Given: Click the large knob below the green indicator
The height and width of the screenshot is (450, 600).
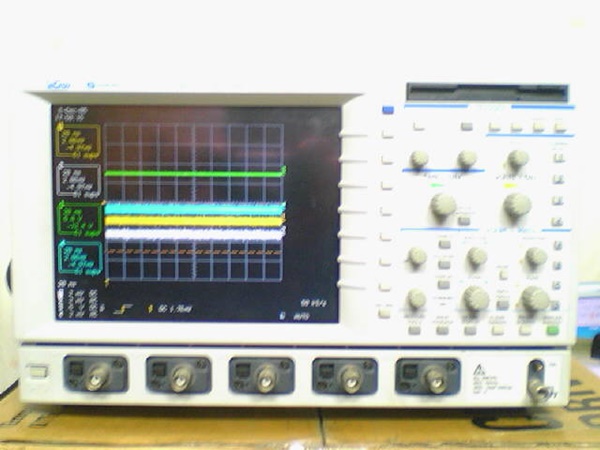Looking at the screenshot, I should point(442,206).
